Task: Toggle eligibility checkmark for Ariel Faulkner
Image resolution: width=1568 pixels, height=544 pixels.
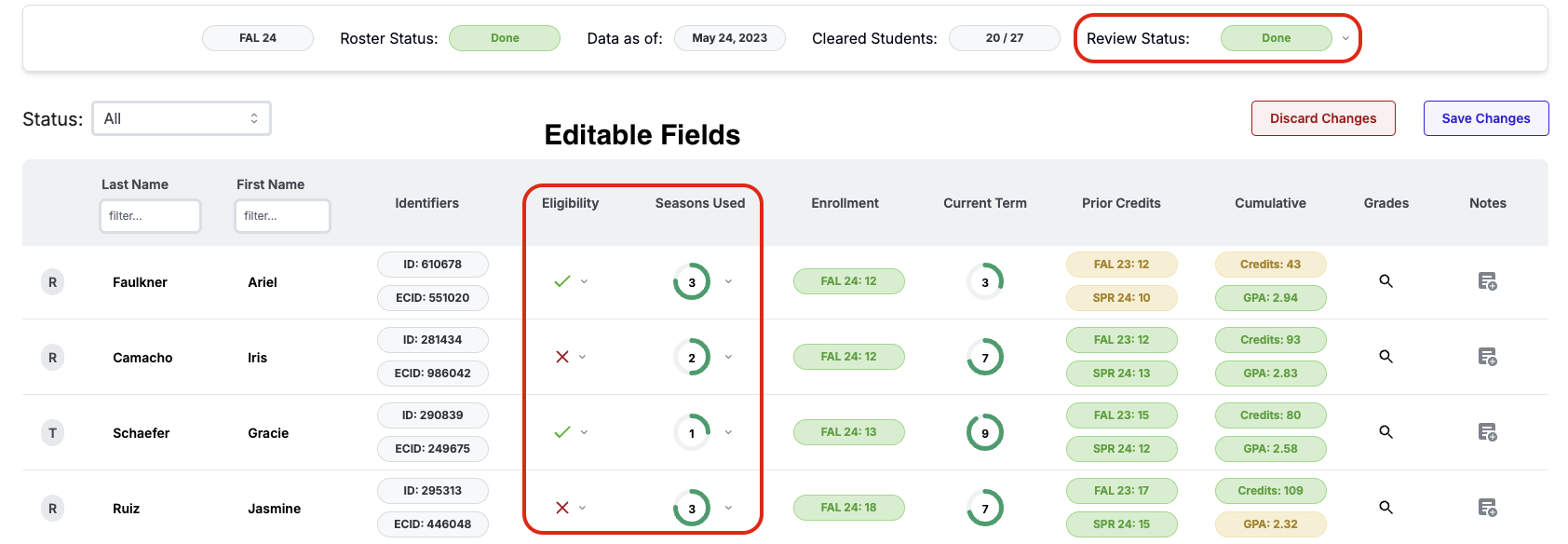Action: tap(562, 281)
